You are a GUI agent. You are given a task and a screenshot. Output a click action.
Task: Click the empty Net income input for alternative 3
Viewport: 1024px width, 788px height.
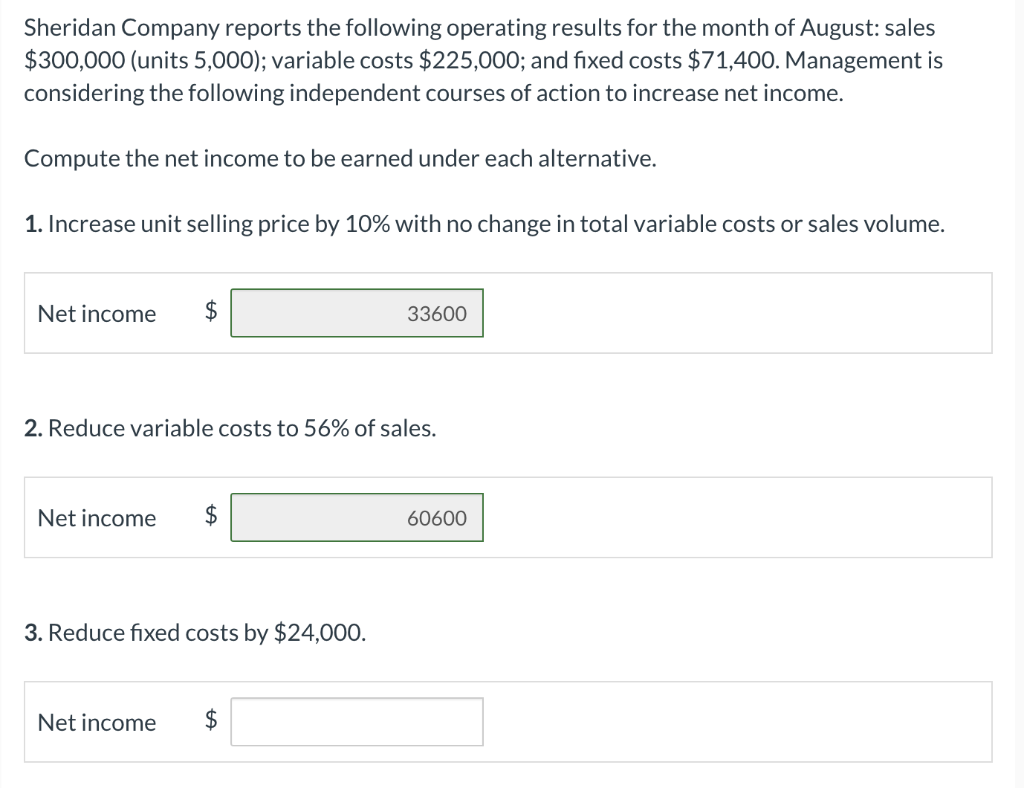[x=356, y=721]
